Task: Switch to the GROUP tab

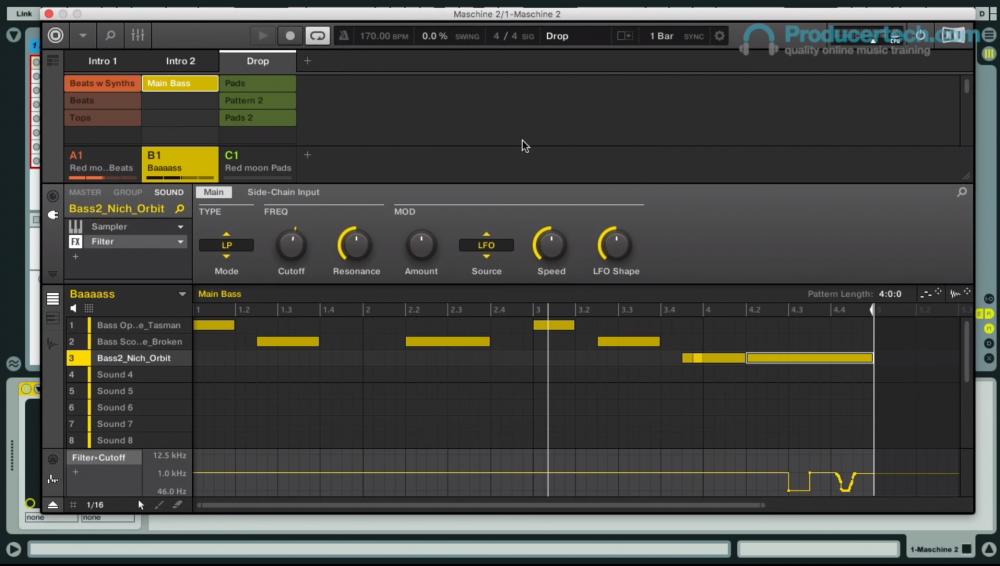Action: (128, 192)
